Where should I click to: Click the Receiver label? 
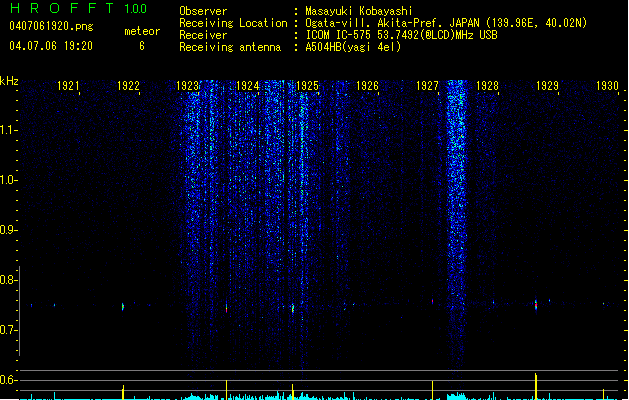click(203, 35)
